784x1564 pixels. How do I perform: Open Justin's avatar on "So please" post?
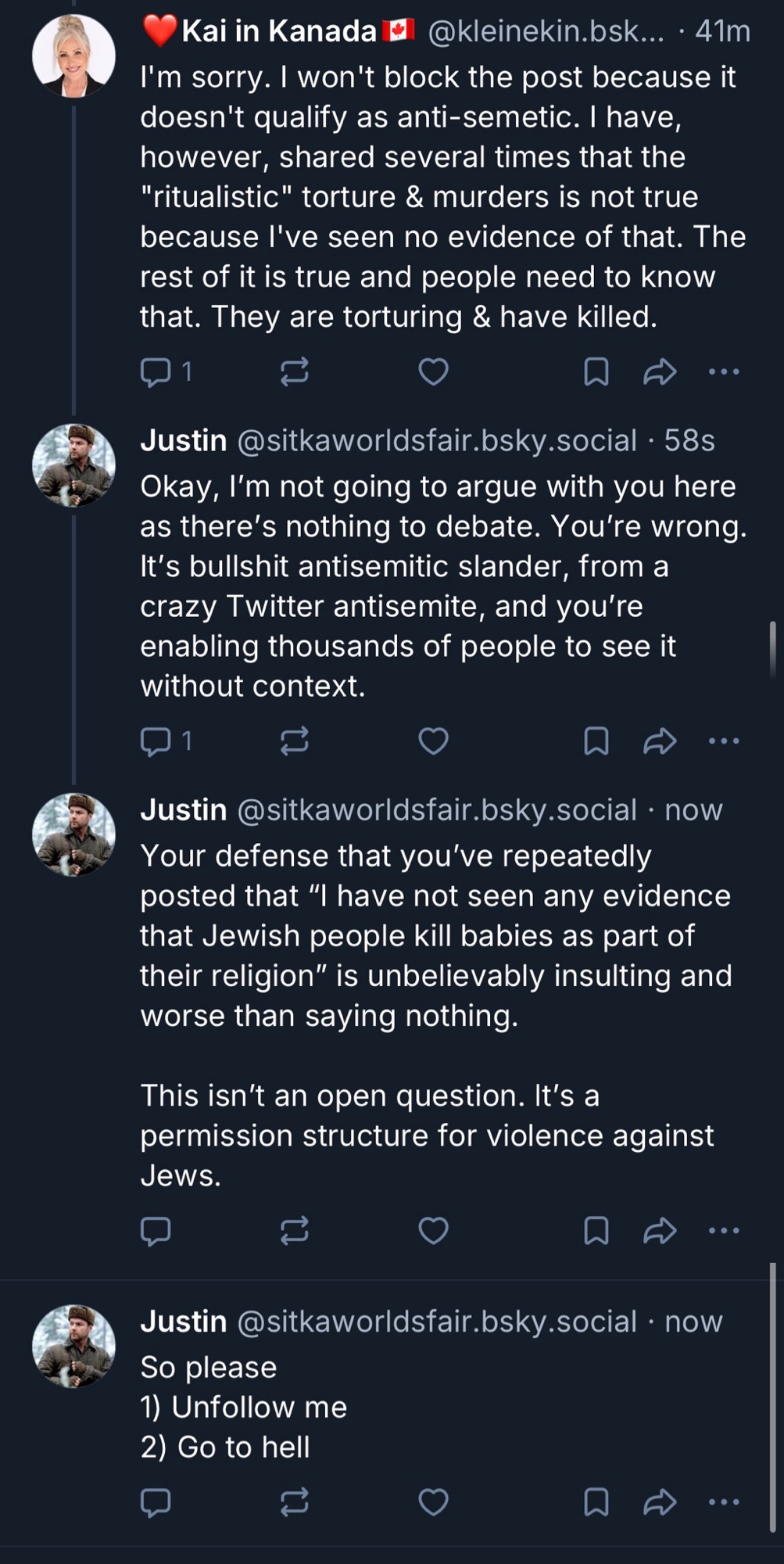click(73, 1347)
